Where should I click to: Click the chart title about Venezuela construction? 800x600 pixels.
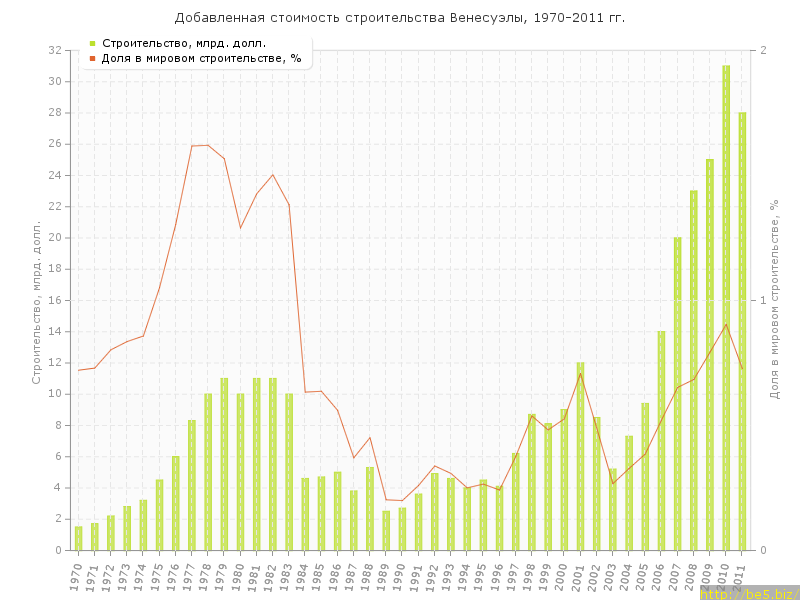(x=399, y=18)
